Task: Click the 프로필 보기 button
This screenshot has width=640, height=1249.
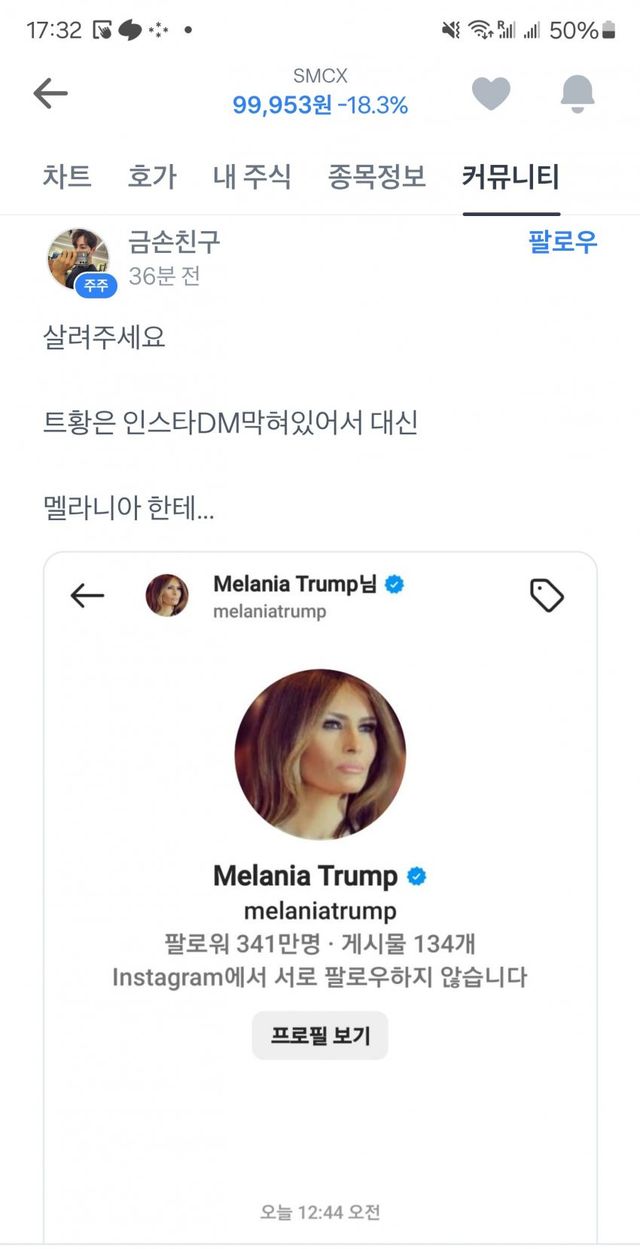Action: click(x=320, y=1036)
